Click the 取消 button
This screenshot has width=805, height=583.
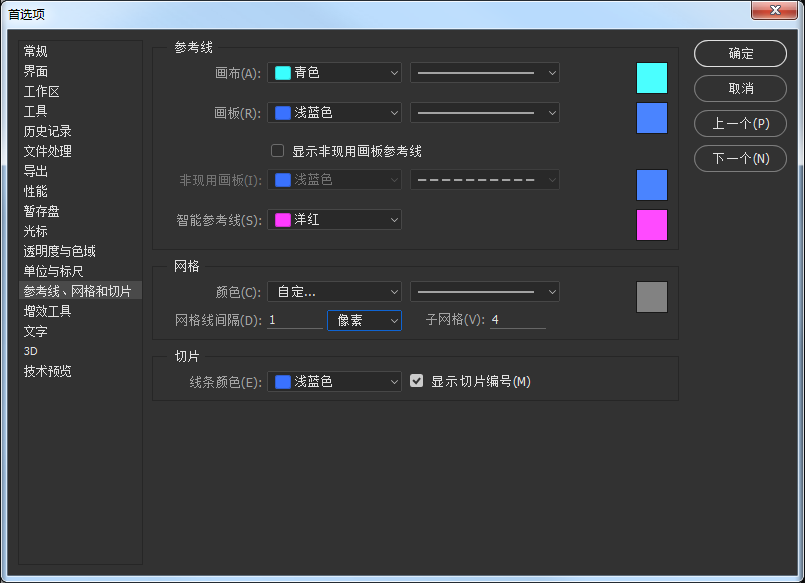point(740,88)
